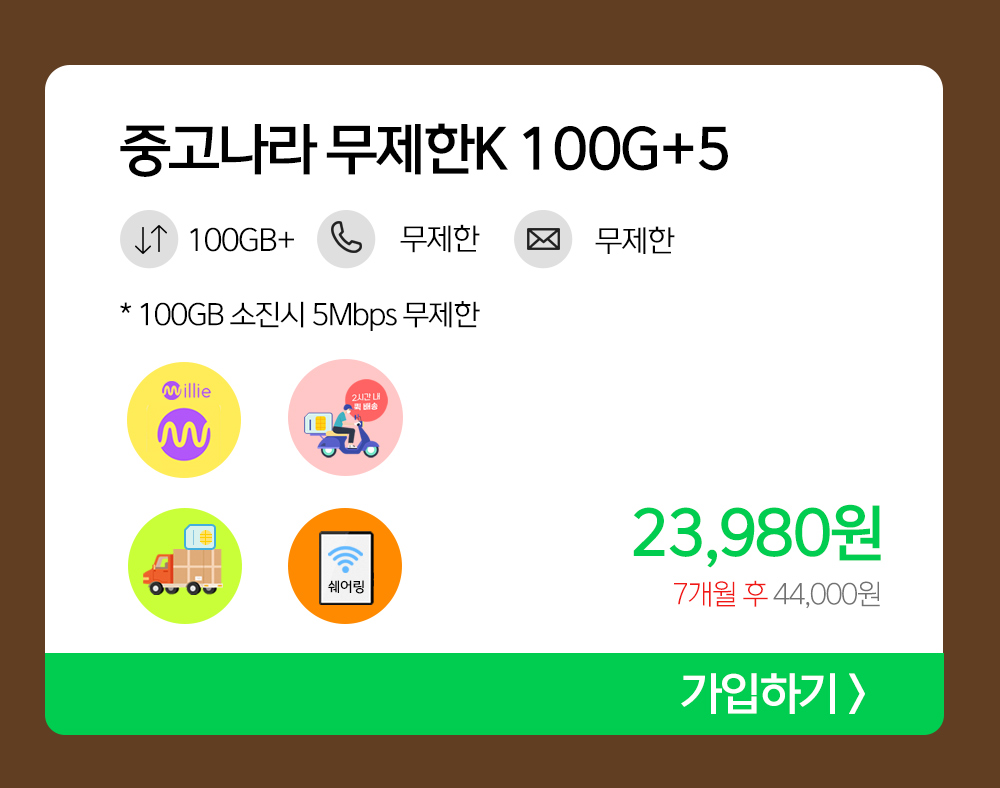Screen dimensions: 1000x788
Task: Click the truck SIM delivery icon
Action: (185, 565)
